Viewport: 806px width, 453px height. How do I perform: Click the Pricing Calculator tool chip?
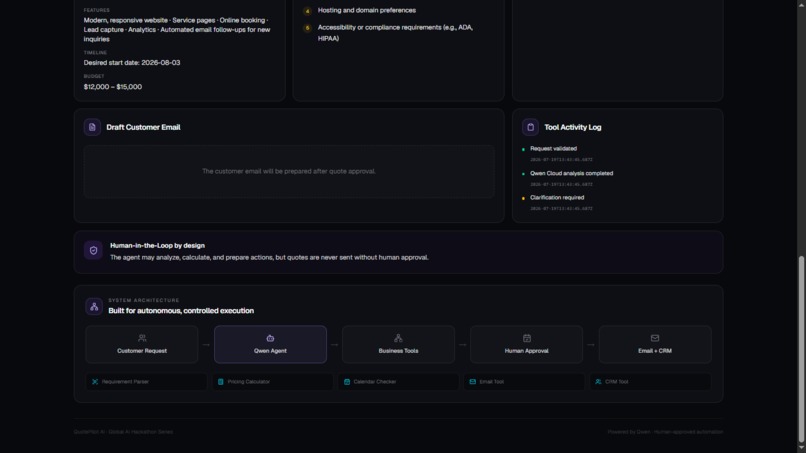(x=272, y=382)
